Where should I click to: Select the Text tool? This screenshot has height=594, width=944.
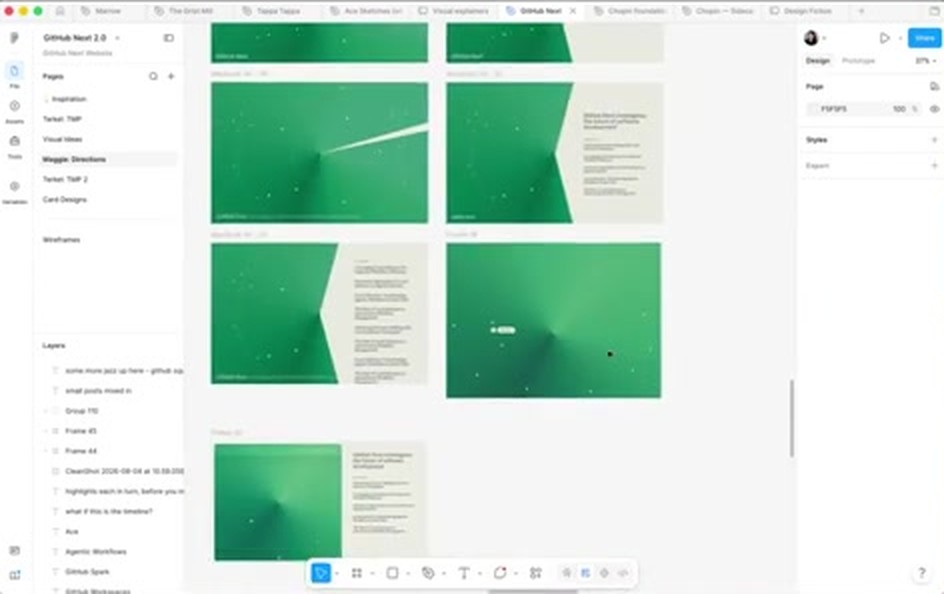pyautogui.click(x=464, y=573)
